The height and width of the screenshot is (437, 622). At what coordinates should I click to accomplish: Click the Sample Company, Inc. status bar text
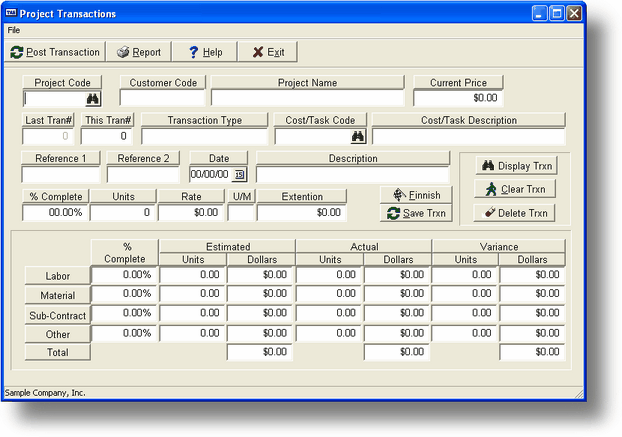(45, 393)
